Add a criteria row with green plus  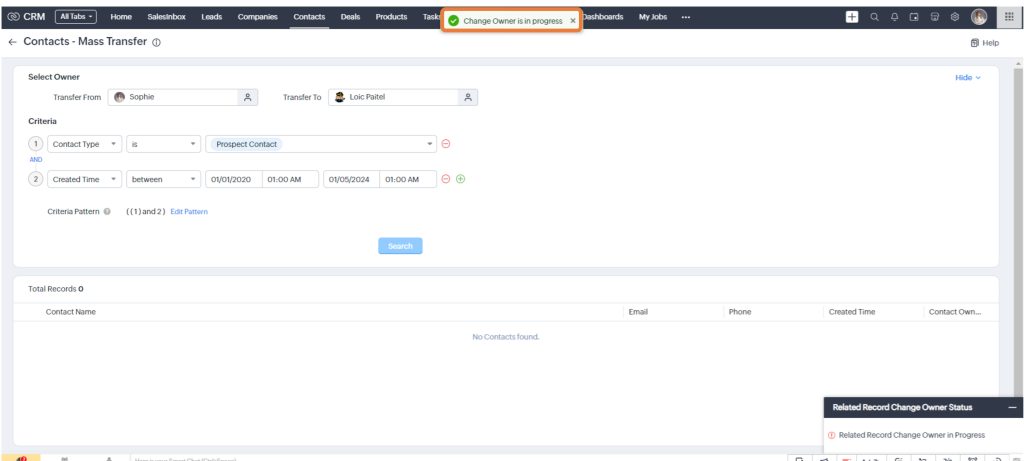(460, 179)
